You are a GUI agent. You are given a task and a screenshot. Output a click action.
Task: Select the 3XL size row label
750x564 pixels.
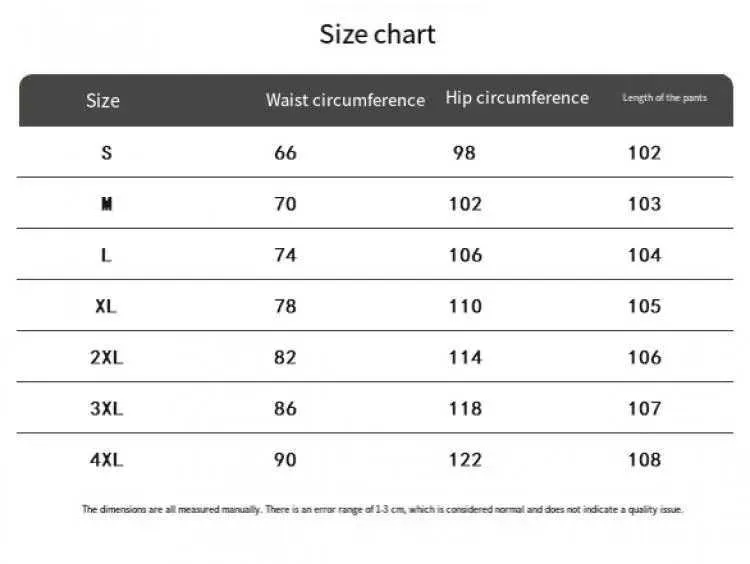pyautogui.click(x=106, y=409)
